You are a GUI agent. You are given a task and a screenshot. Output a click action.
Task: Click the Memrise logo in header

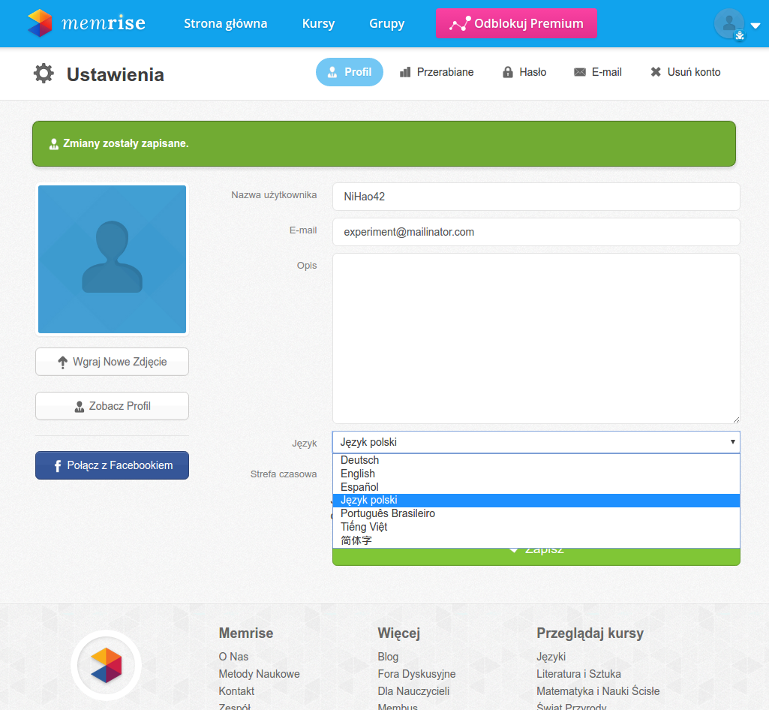tap(87, 23)
